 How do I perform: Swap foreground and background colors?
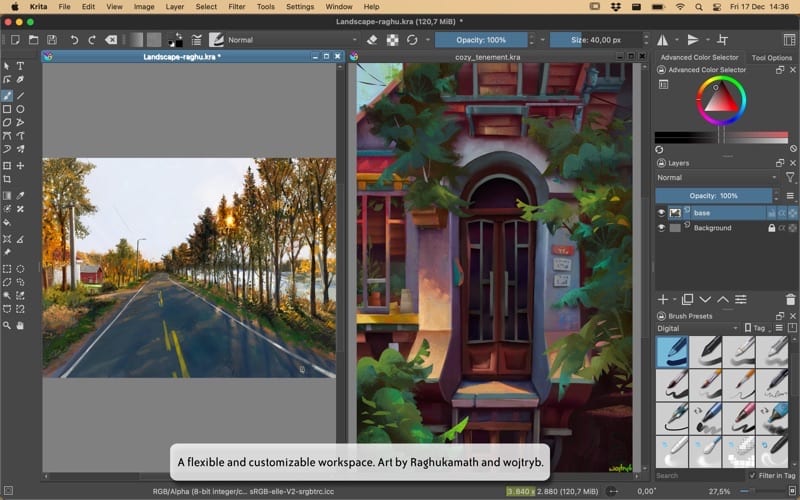pyautogui.click(x=178, y=36)
